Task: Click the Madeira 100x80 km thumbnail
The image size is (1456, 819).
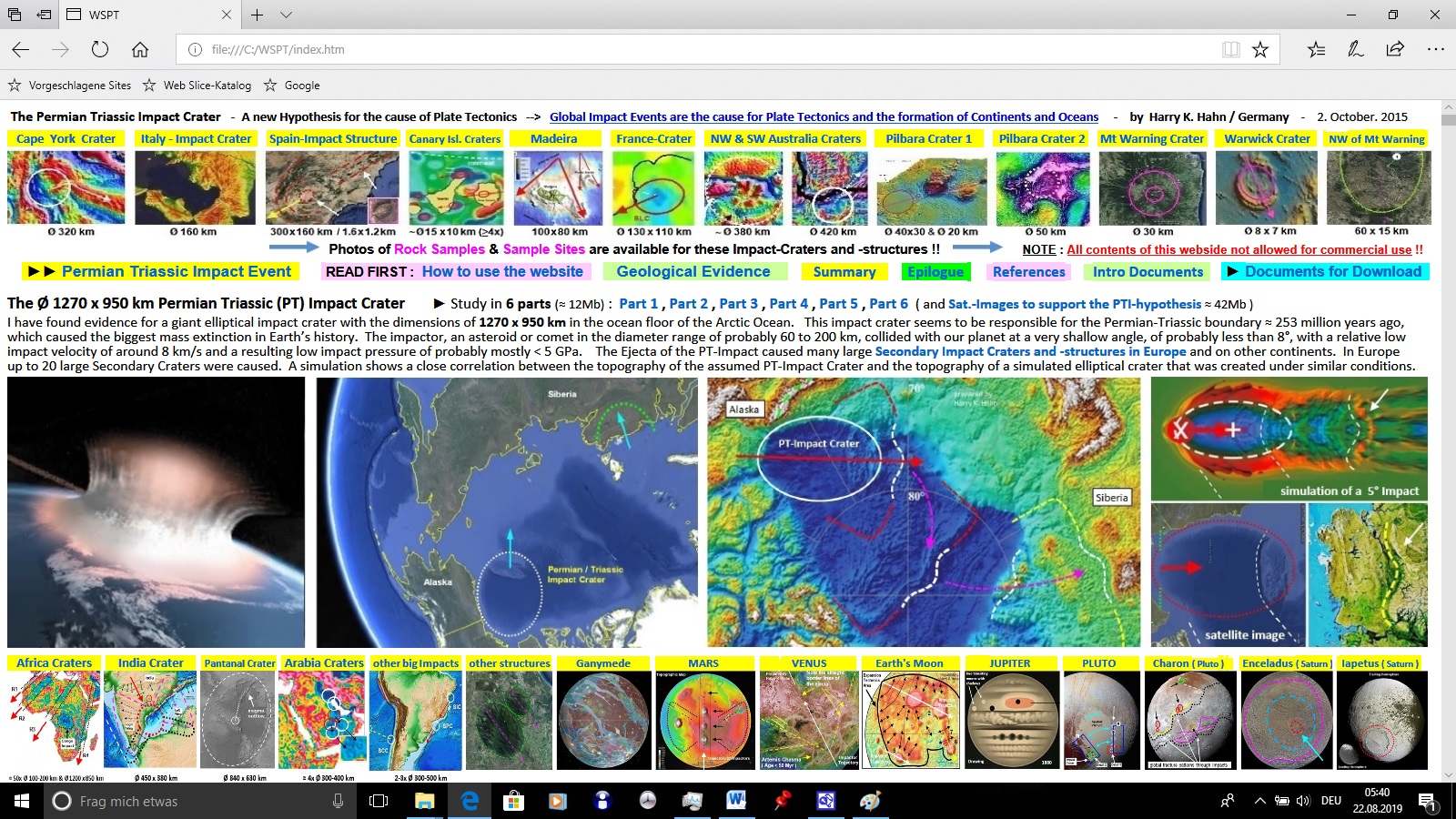Action: pyautogui.click(x=558, y=187)
